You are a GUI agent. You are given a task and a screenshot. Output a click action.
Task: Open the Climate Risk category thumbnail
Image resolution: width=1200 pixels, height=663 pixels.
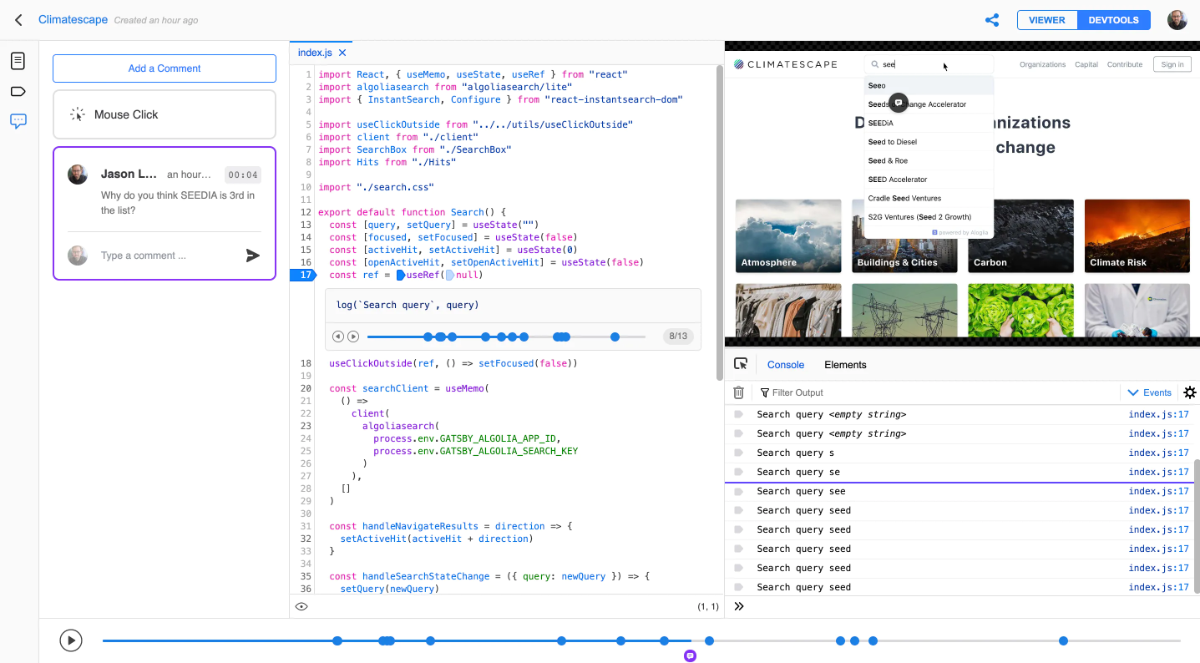(1137, 236)
